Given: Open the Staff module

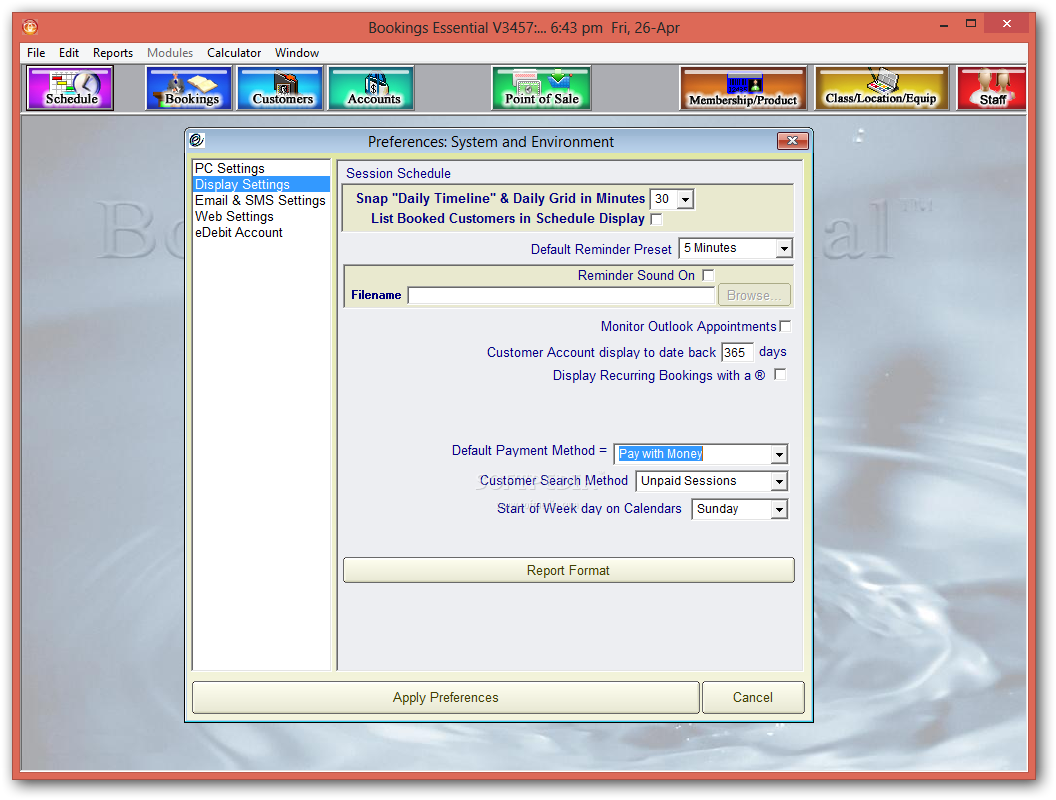Looking at the screenshot, I should (991, 88).
